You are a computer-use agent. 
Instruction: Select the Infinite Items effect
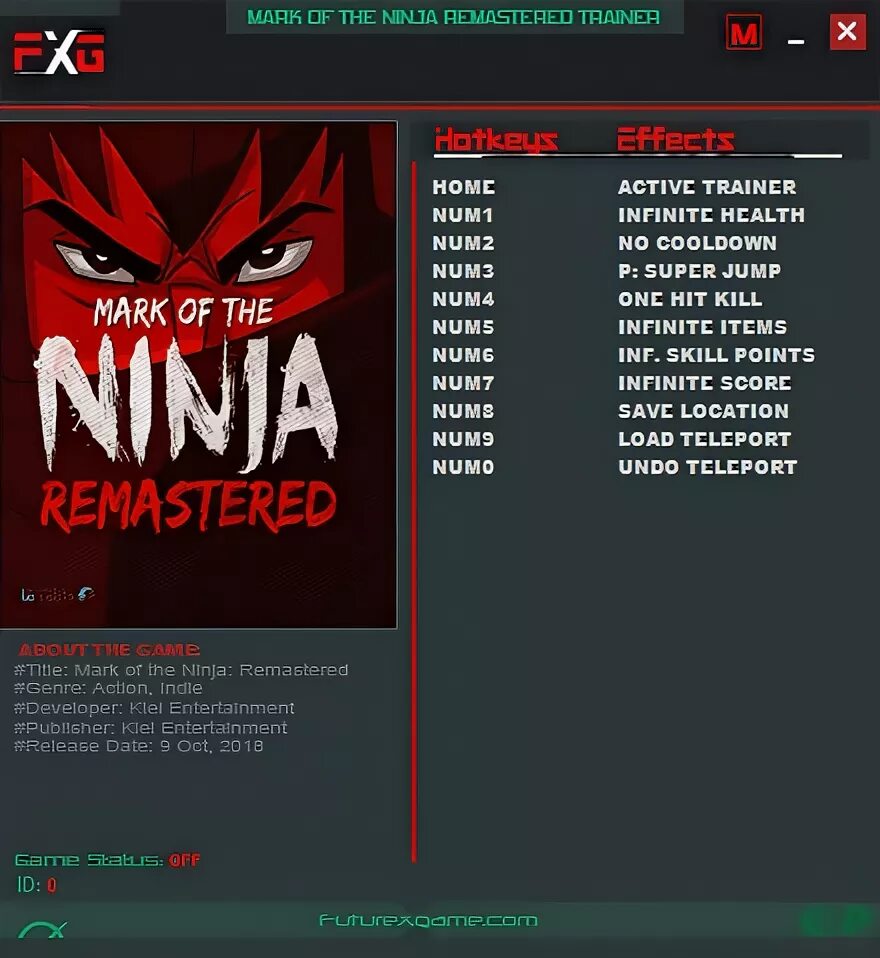(702, 327)
